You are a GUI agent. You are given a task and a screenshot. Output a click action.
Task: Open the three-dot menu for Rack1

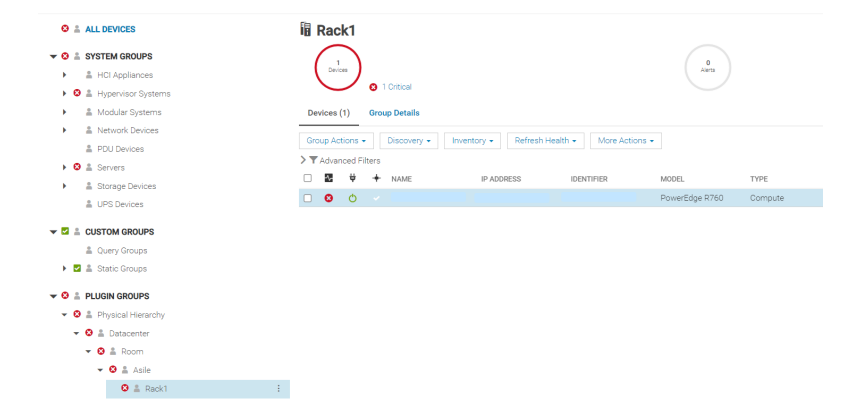coord(278,388)
